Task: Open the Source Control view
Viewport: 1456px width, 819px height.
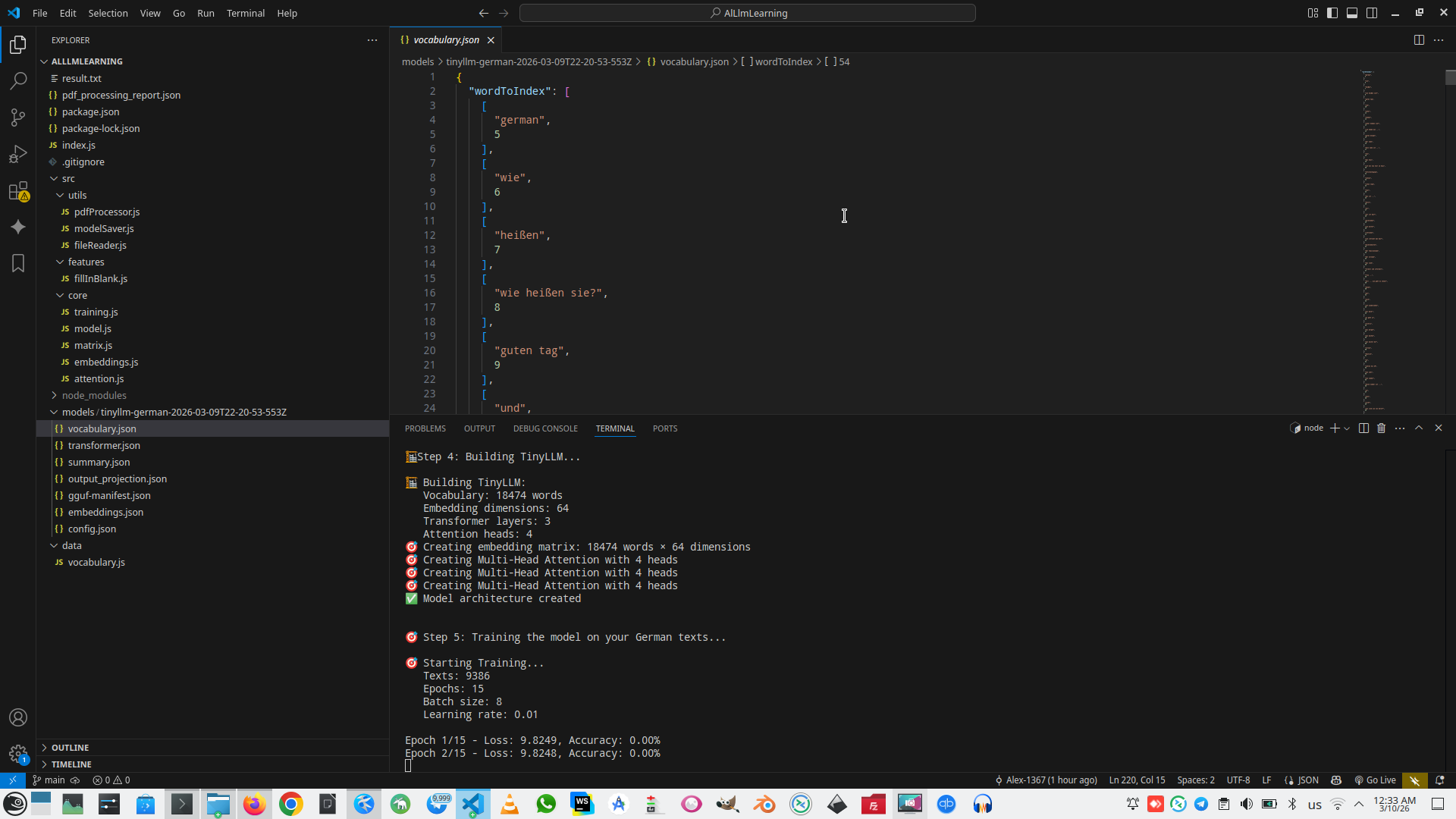Action: 18,118
